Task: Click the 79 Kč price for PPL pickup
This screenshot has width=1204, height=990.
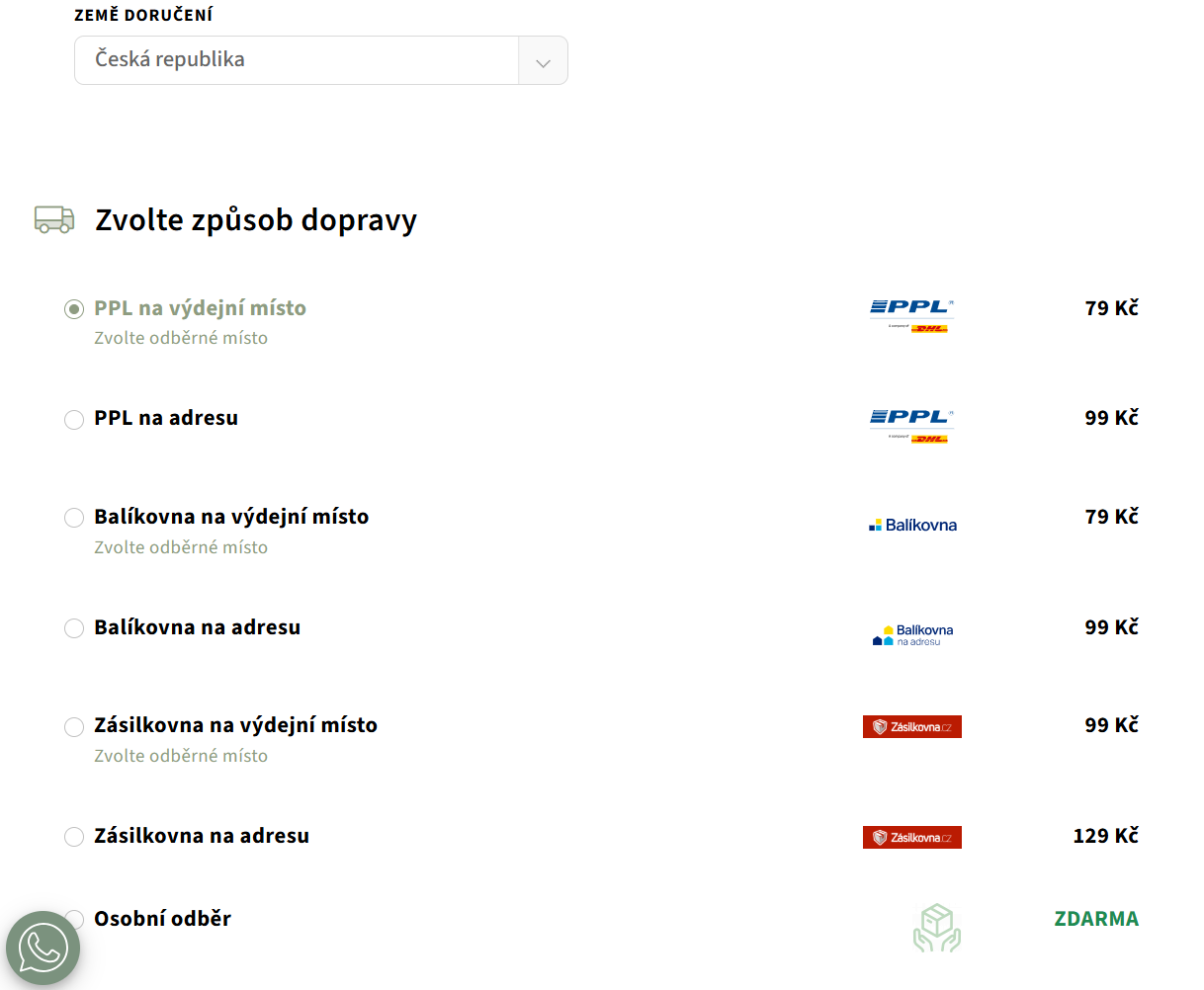Action: click(1111, 308)
